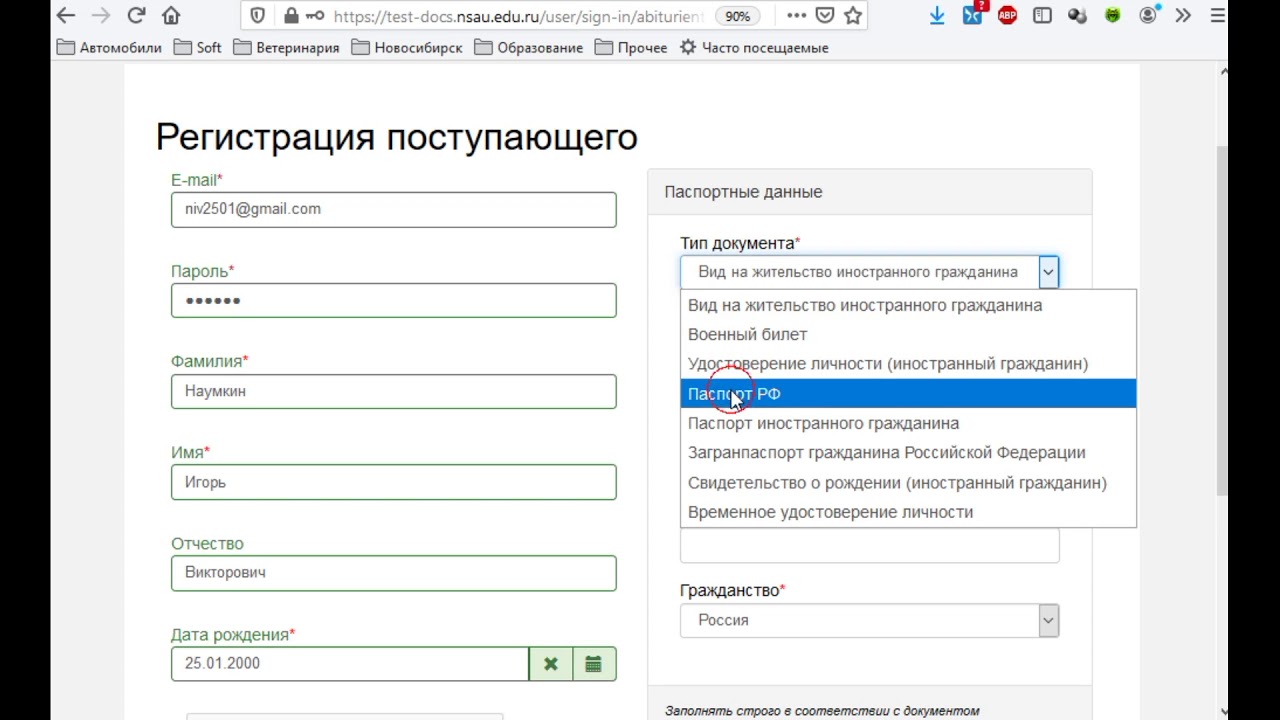Open Часто посещаемые bookmark menu
This screenshot has width=1280, height=720.
754,48
